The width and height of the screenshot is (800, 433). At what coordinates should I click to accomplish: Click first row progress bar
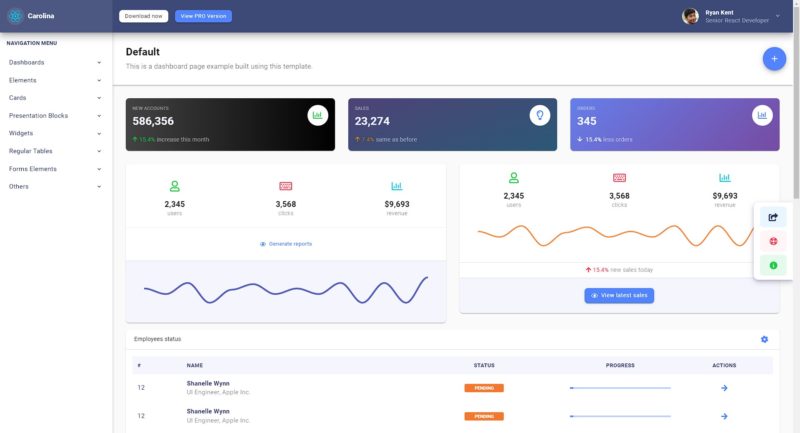[620, 387]
